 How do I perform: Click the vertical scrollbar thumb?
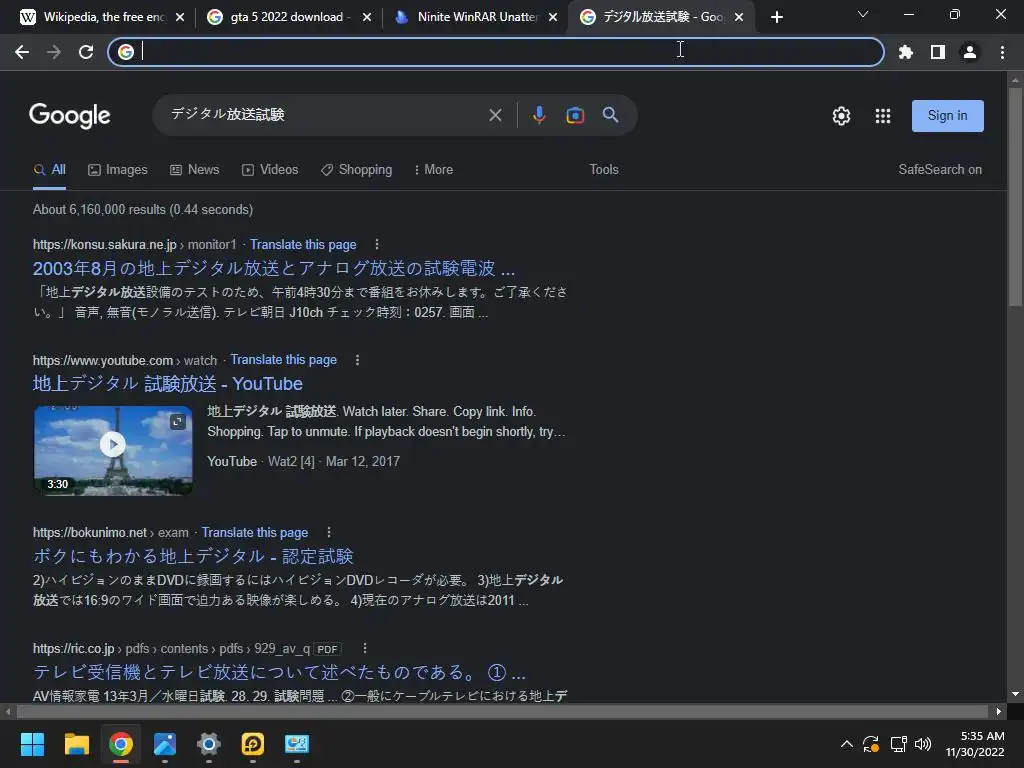pyautogui.click(x=1015, y=196)
